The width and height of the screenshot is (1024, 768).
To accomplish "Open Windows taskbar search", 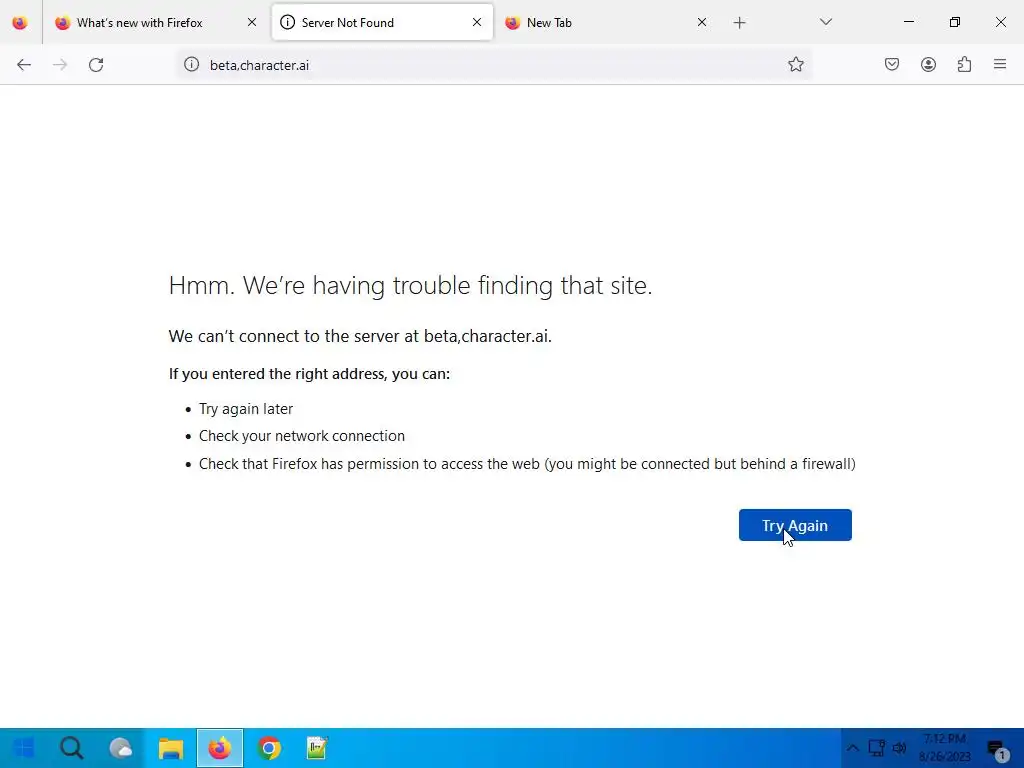I will point(72,748).
